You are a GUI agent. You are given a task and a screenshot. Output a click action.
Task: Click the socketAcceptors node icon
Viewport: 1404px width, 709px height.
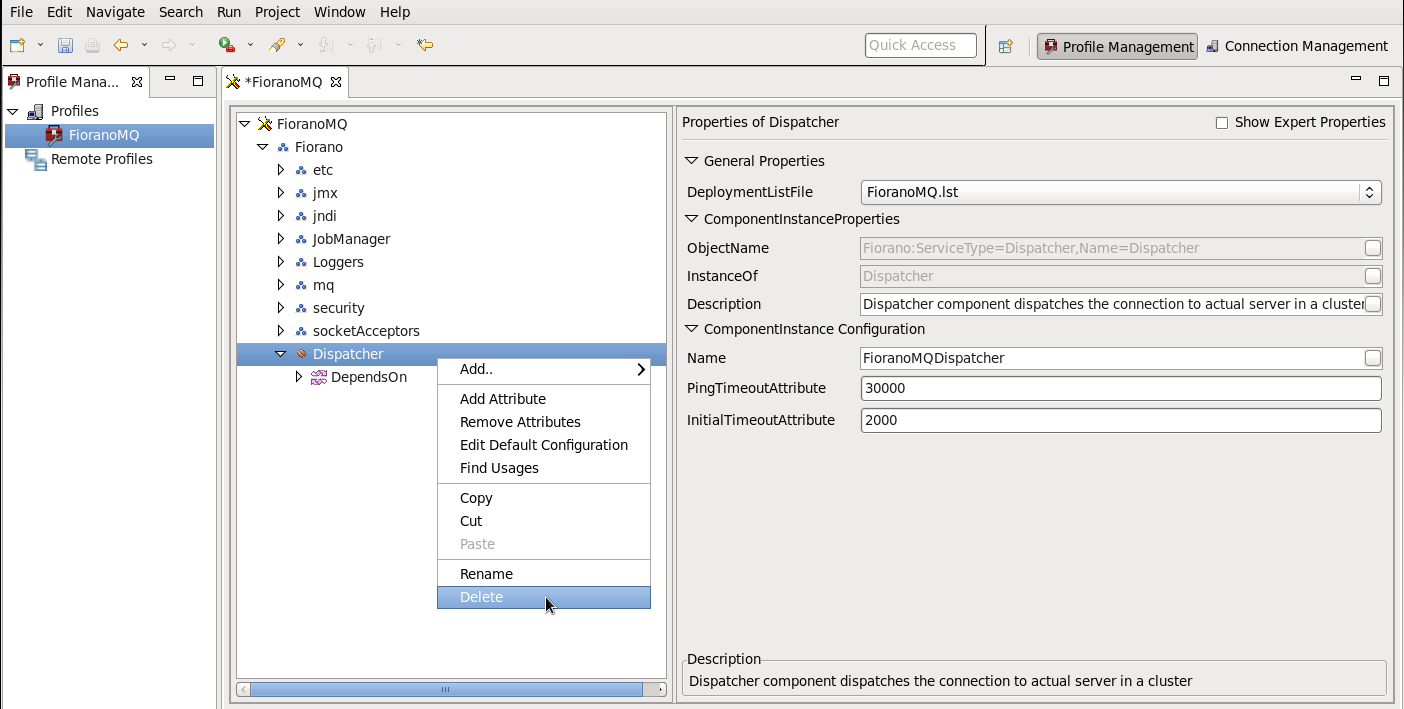(x=301, y=331)
